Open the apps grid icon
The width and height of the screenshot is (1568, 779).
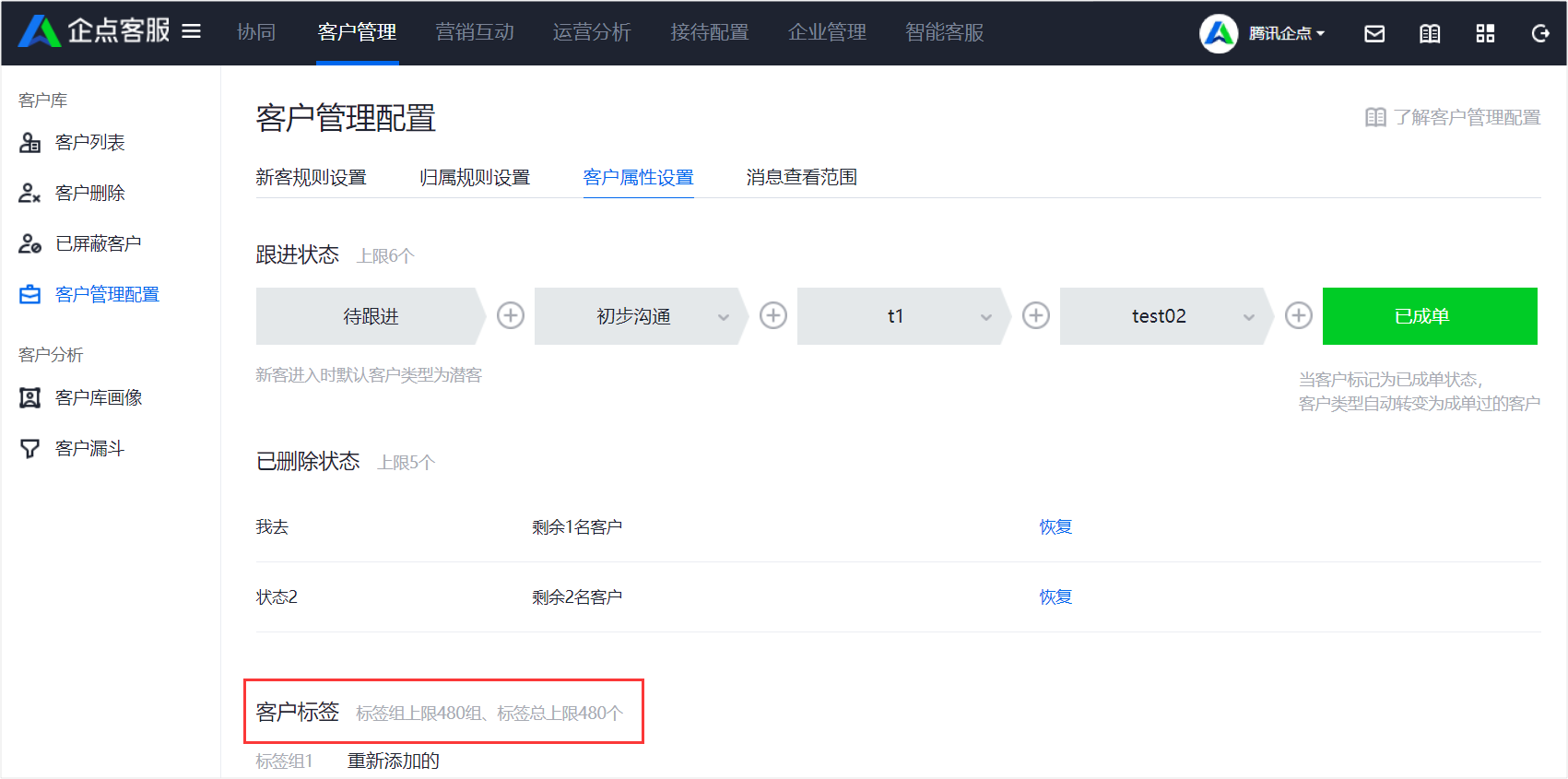point(1485,33)
